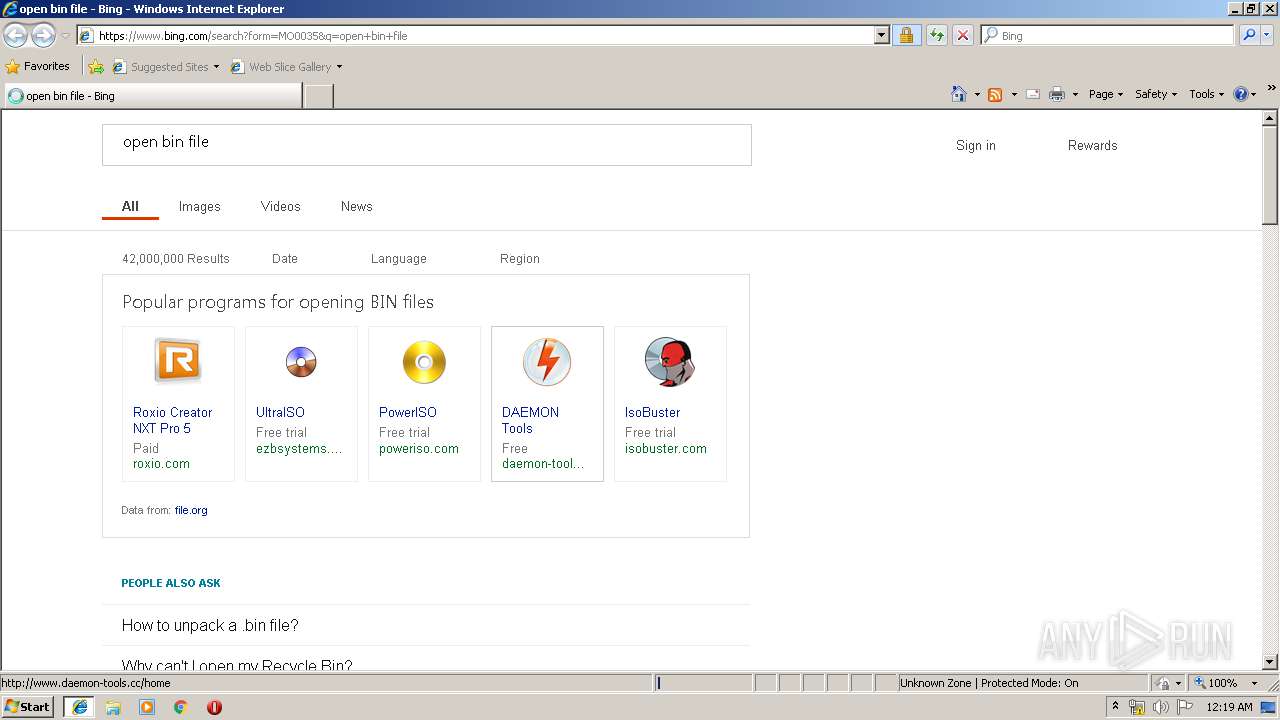Launch Google Chrome from the taskbar

(181, 707)
